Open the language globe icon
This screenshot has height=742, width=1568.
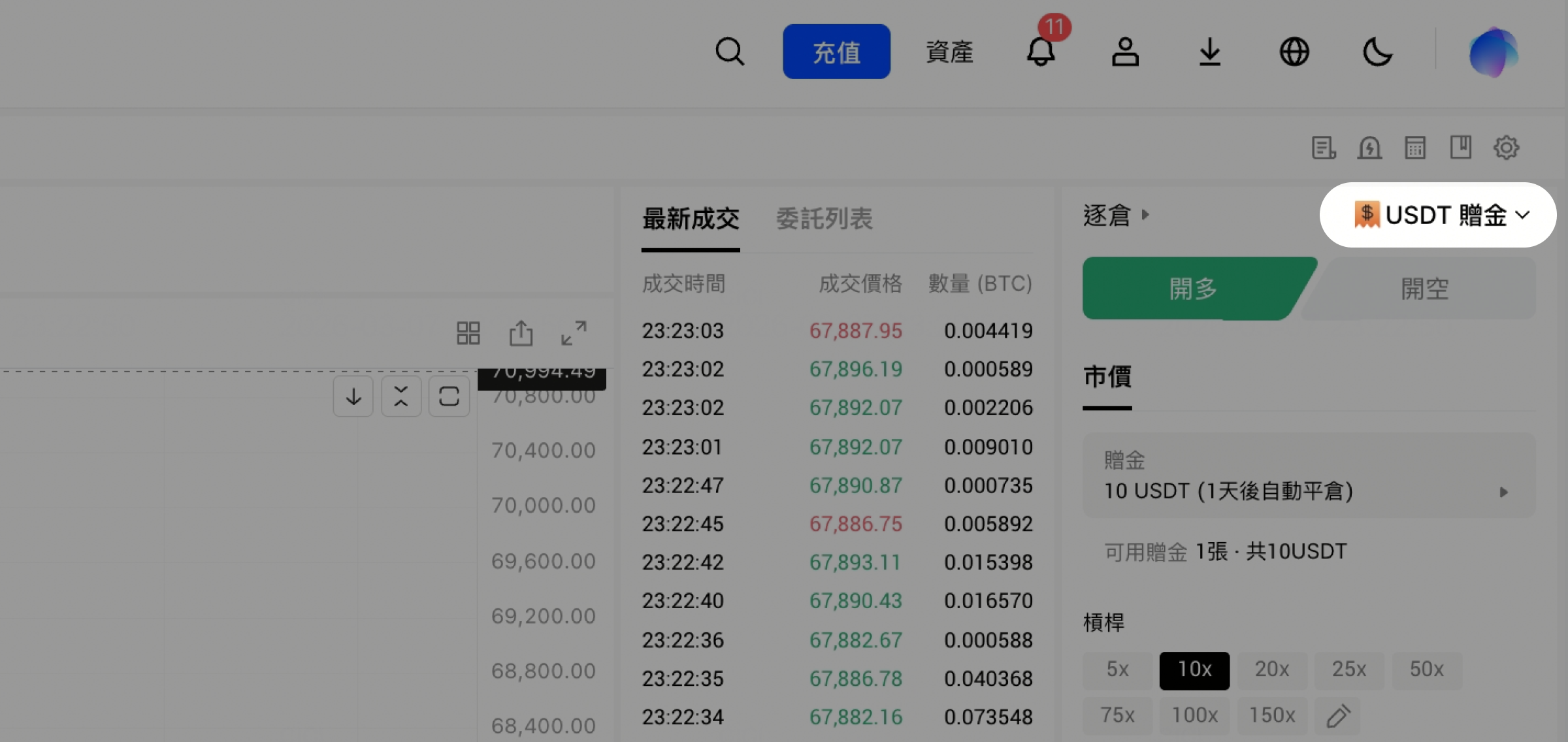[1294, 52]
